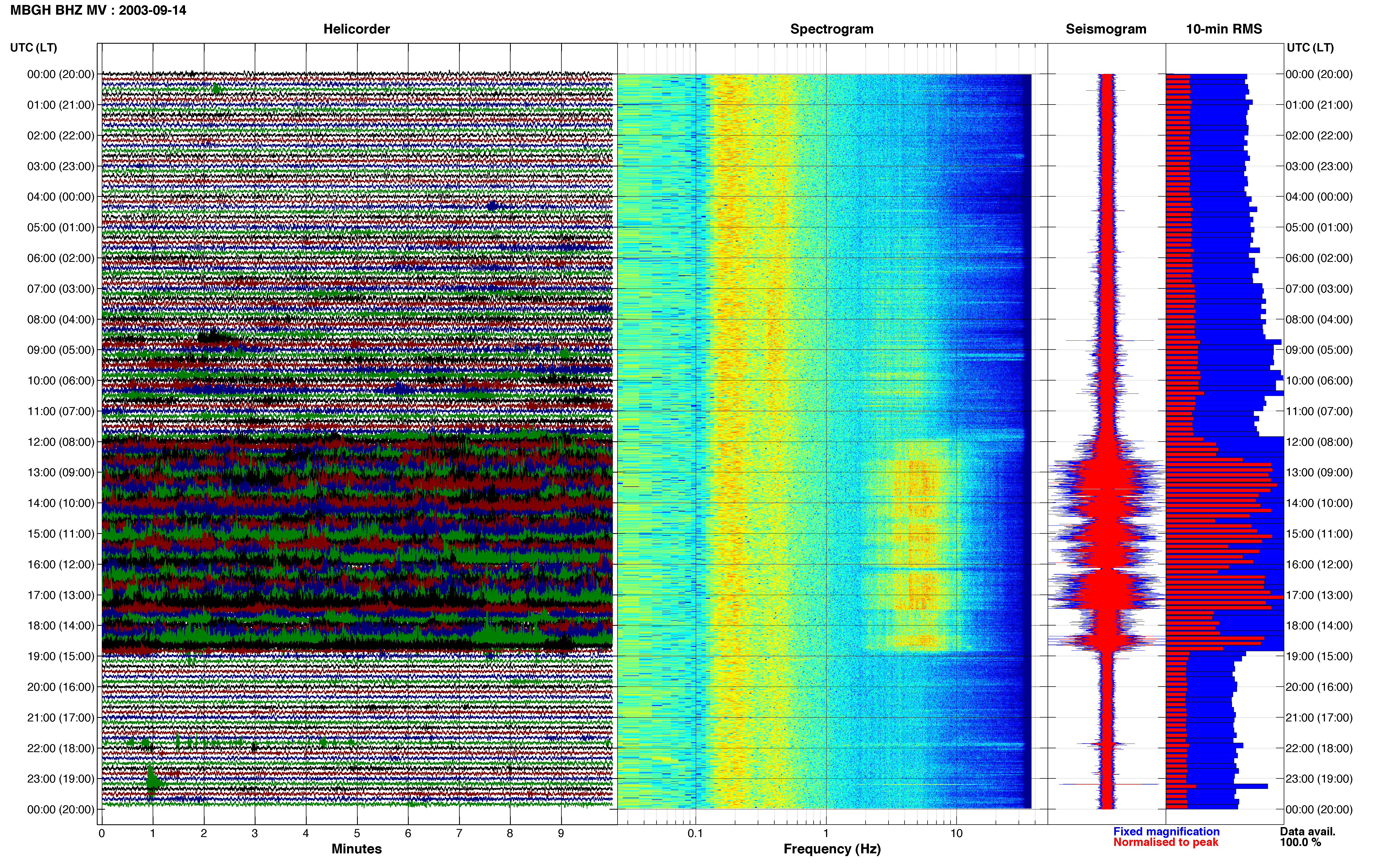
Task: Click the plot title MBGH BHZ MV : 2003-09-14
Action: pyautogui.click(x=98, y=10)
